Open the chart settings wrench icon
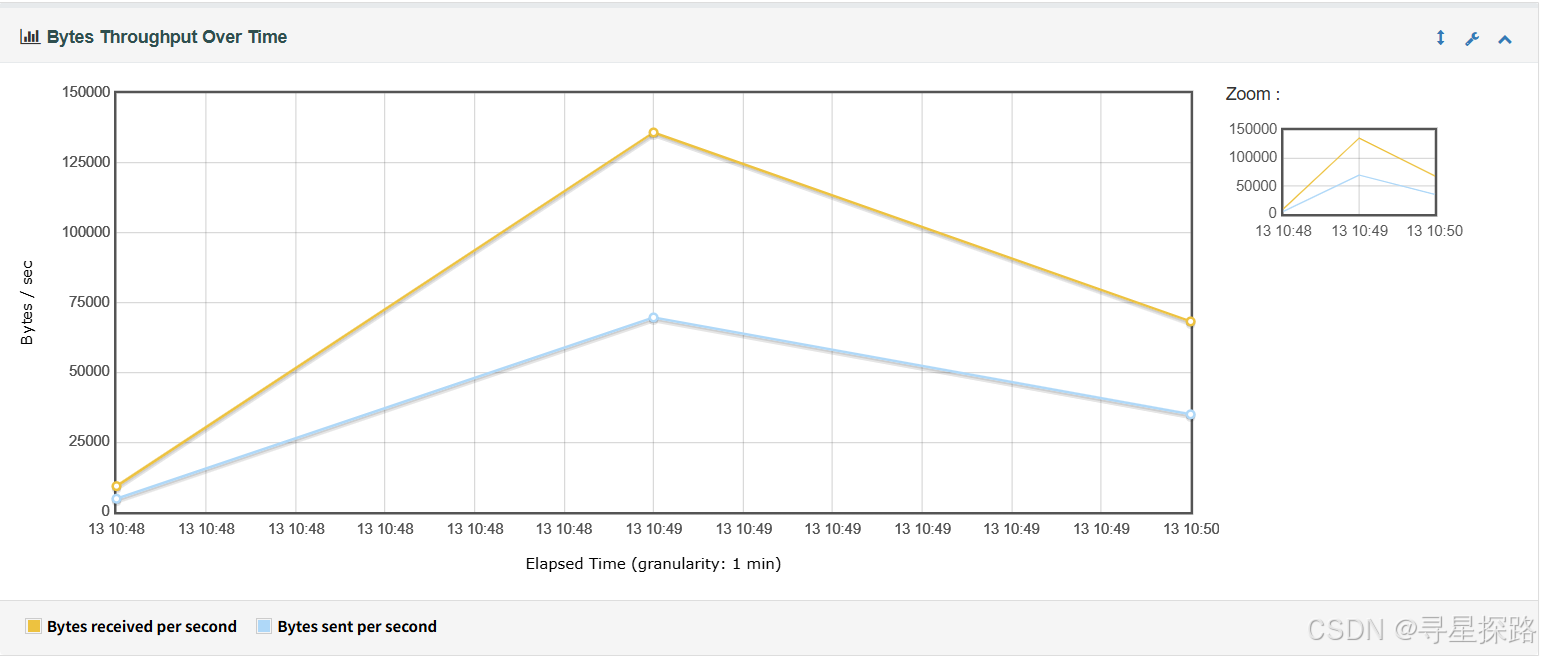Screen dimensions: 1541x656 pyautogui.click(x=1472, y=39)
